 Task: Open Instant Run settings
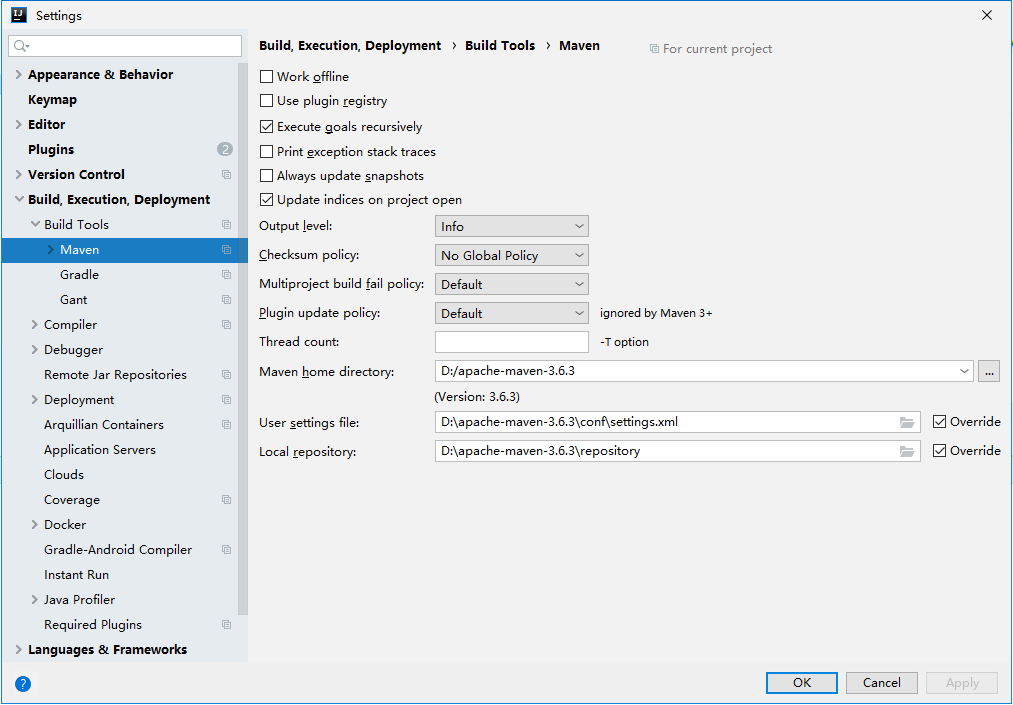click(x=76, y=575)
